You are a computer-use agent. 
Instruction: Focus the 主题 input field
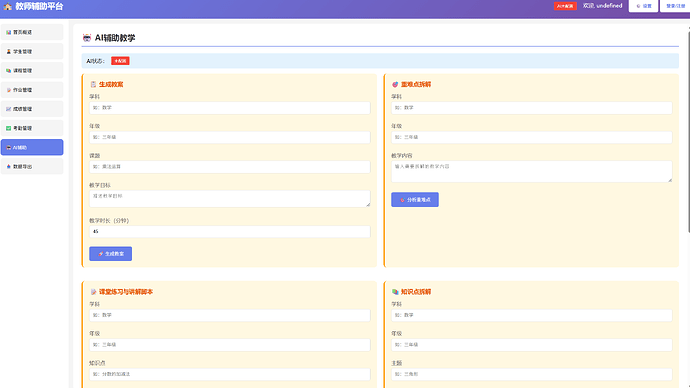point(532,374)
